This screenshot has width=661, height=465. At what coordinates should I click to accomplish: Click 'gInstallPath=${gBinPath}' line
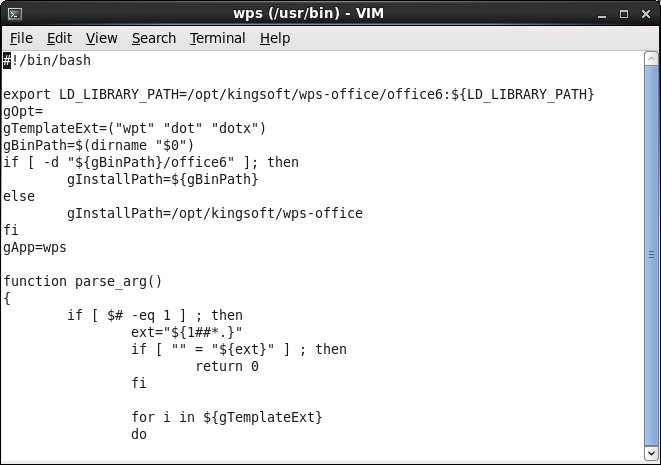tap(162, 179)
